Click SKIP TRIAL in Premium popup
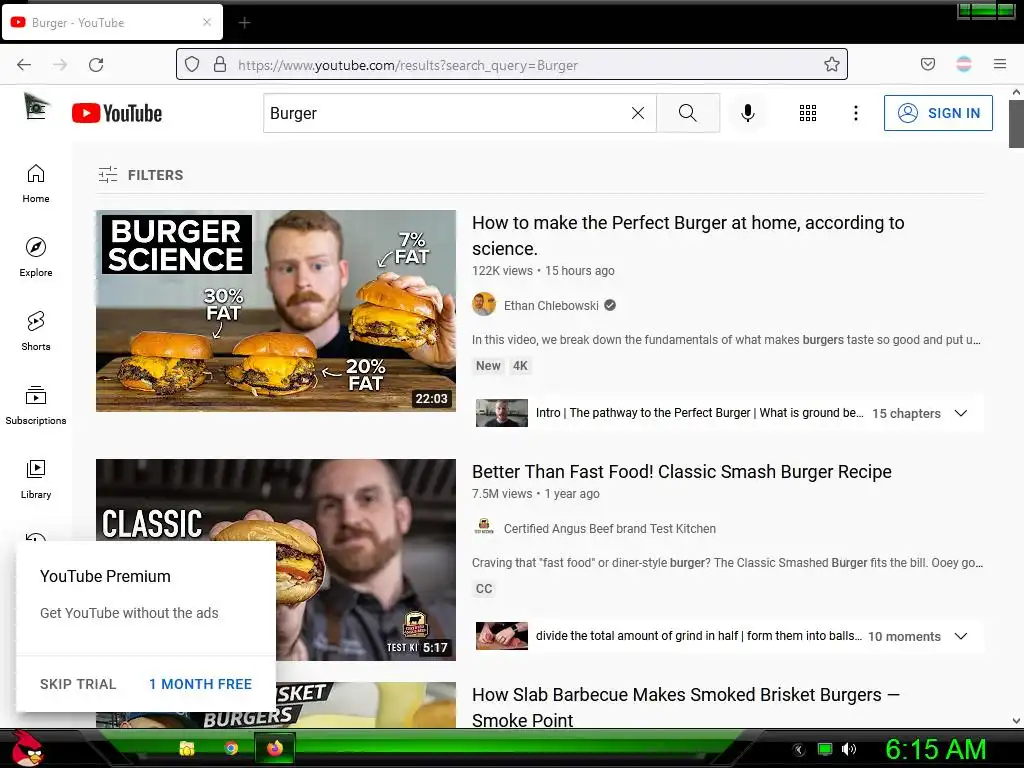The width and height of the screenshot is (1024, 768). (x=78, y=684)
